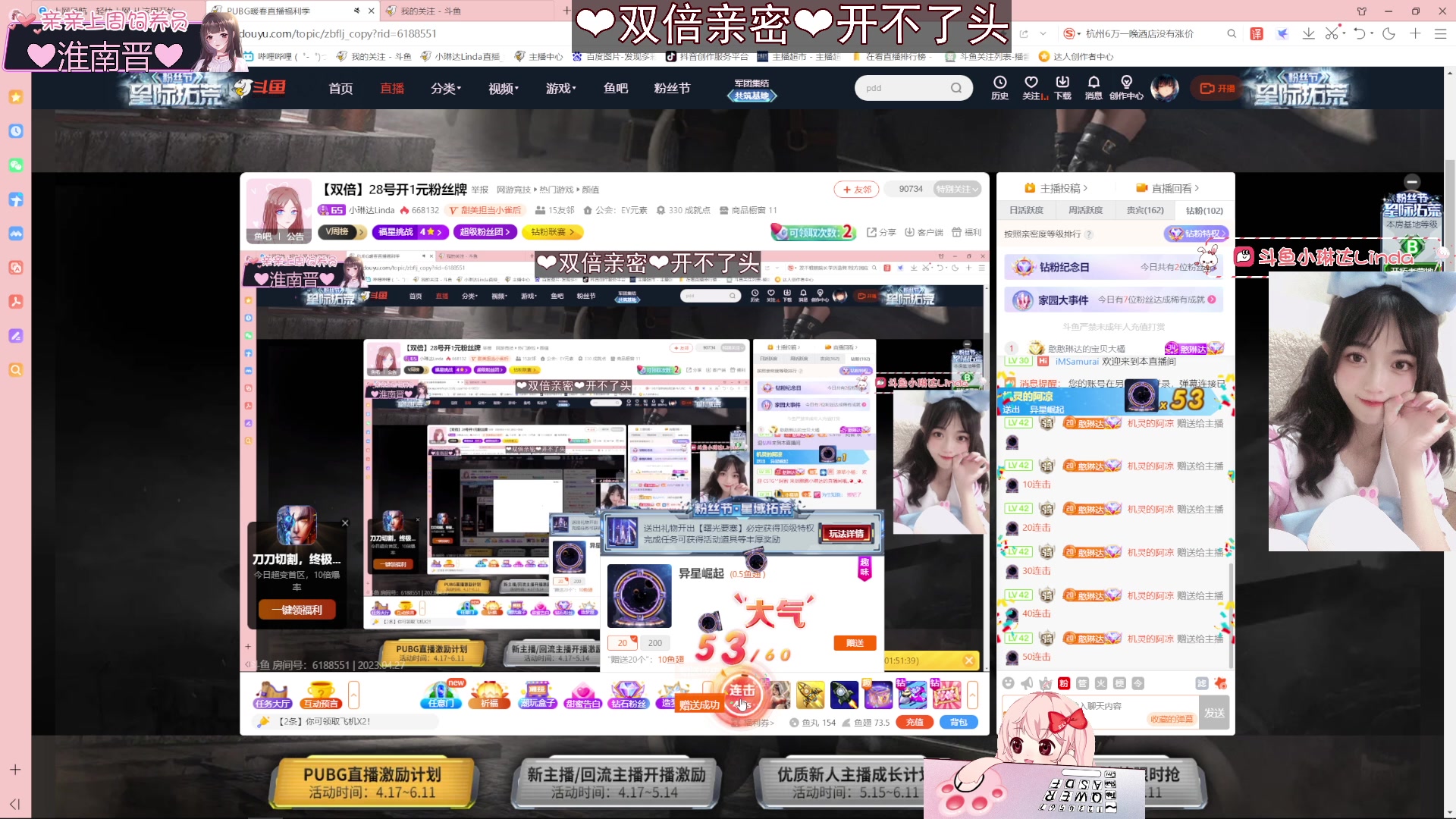Select 直播 in Douyu nav

pos(392,89)
